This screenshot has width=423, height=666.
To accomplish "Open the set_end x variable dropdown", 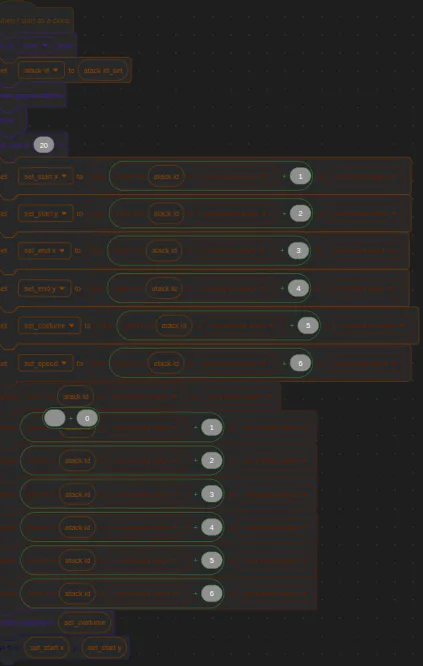I will point(45,251).
